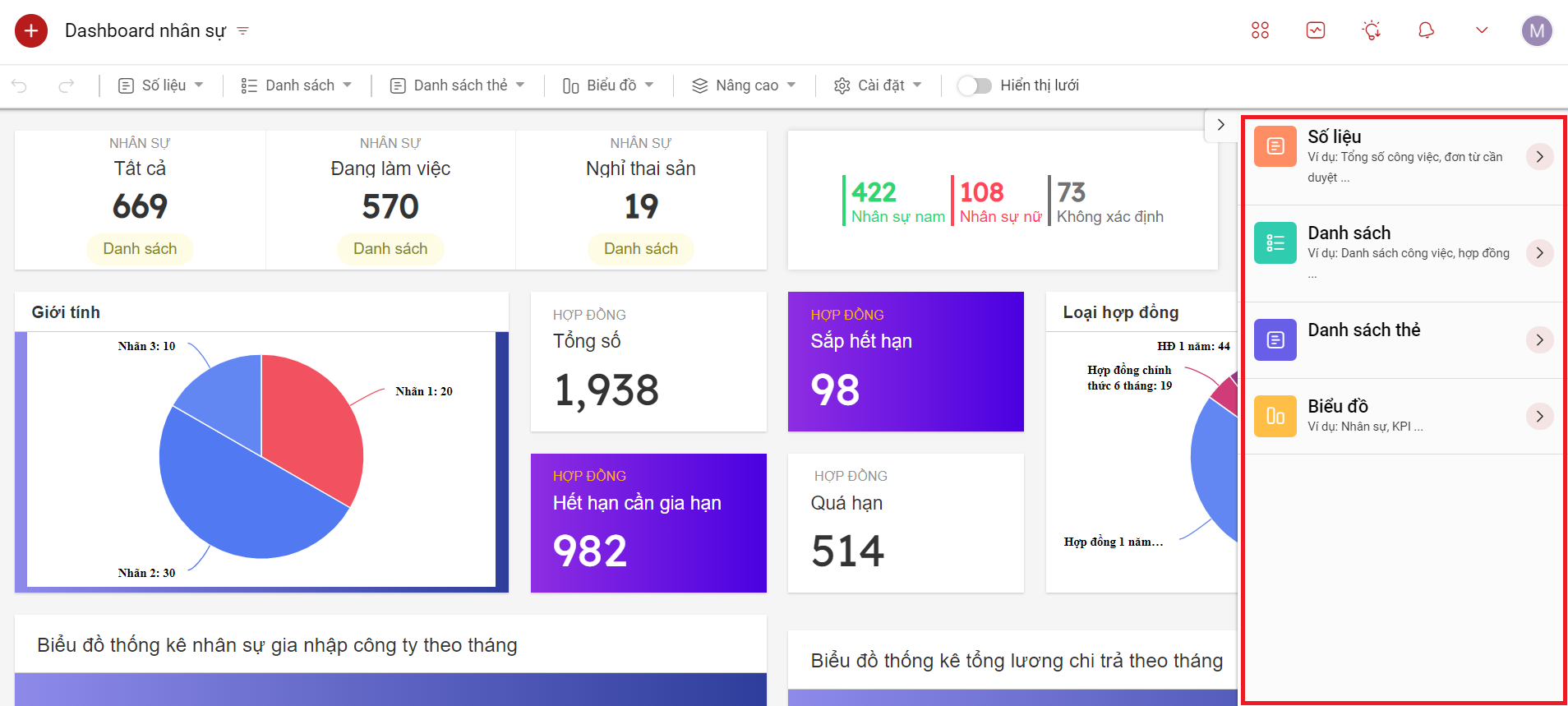This screenshot has width=1568, height=706.
Task: Toggle the Hiển thị lưới switch
Action: (x=975, y=85)
